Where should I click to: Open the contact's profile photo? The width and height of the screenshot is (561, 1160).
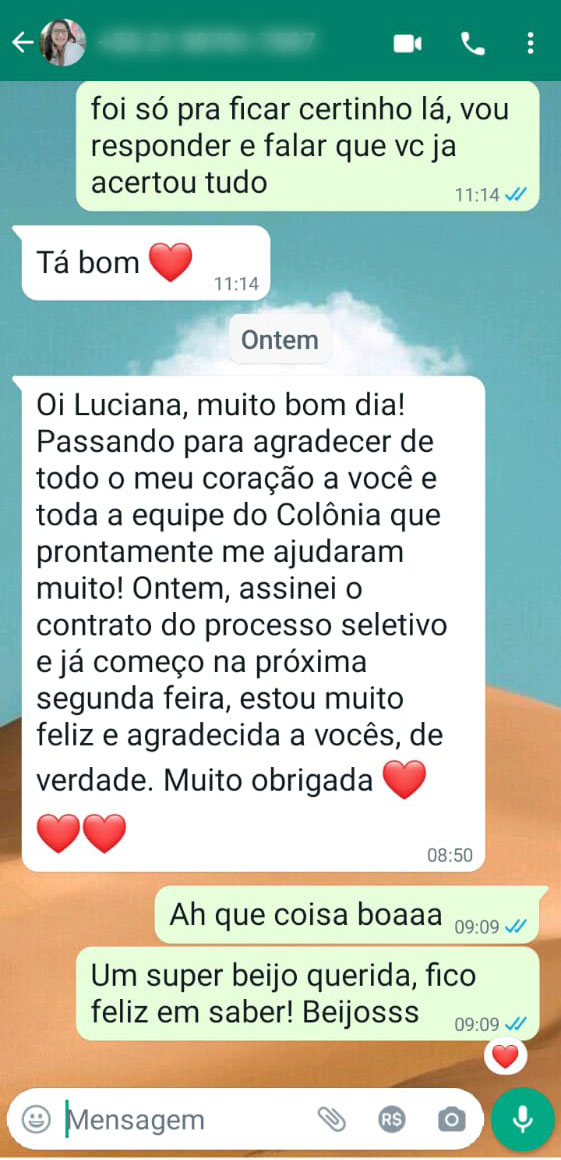click(x=63, y=43)
